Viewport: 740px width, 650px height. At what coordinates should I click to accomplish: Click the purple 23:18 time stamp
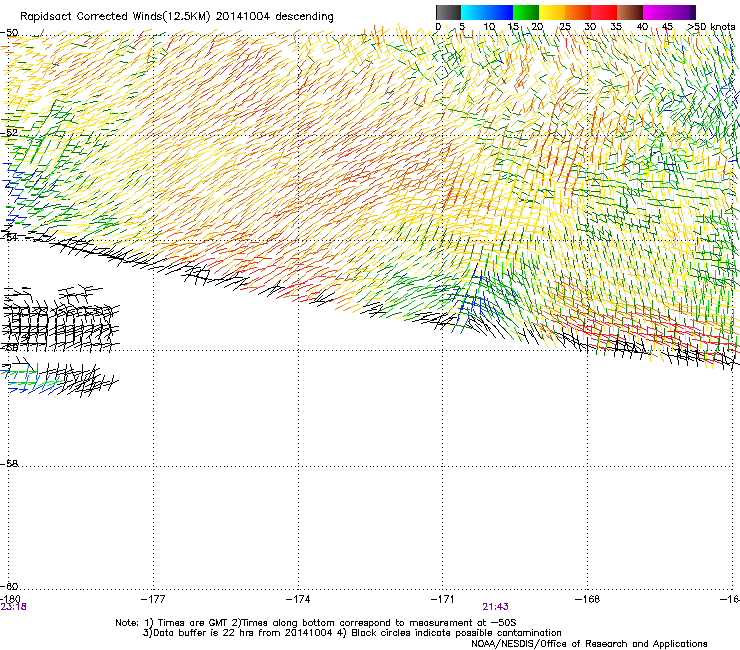14,607
